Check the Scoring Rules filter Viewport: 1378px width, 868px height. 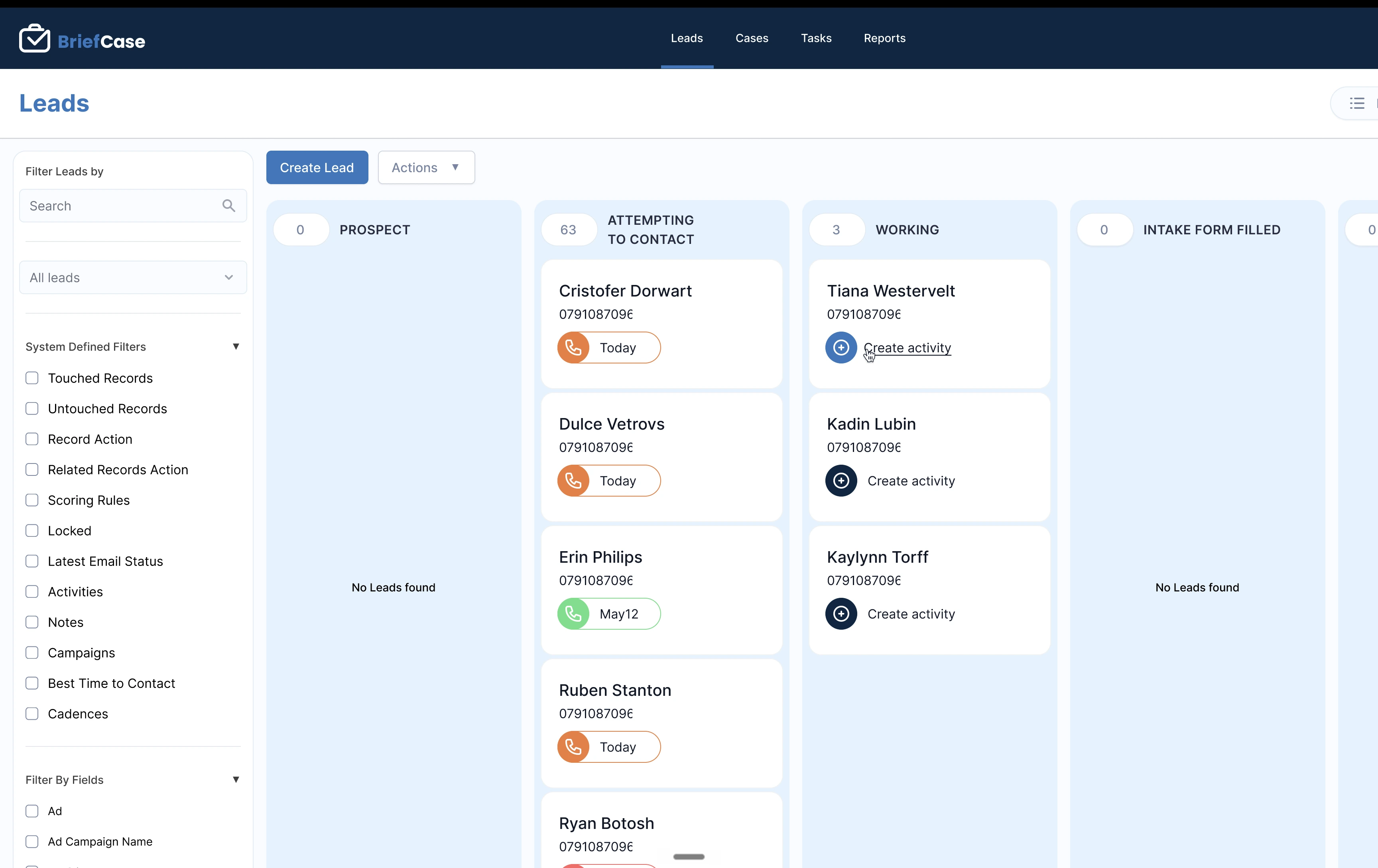tap(32, 500)
